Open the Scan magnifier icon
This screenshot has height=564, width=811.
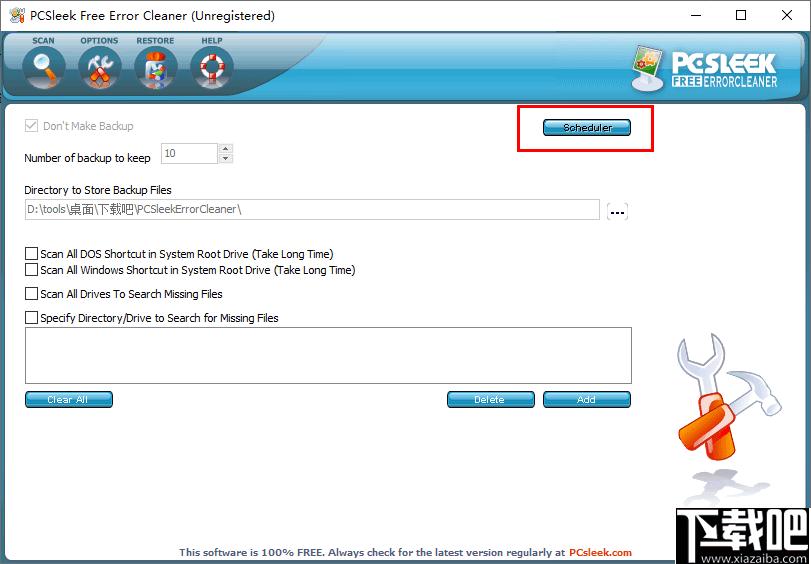coord(44,68)
